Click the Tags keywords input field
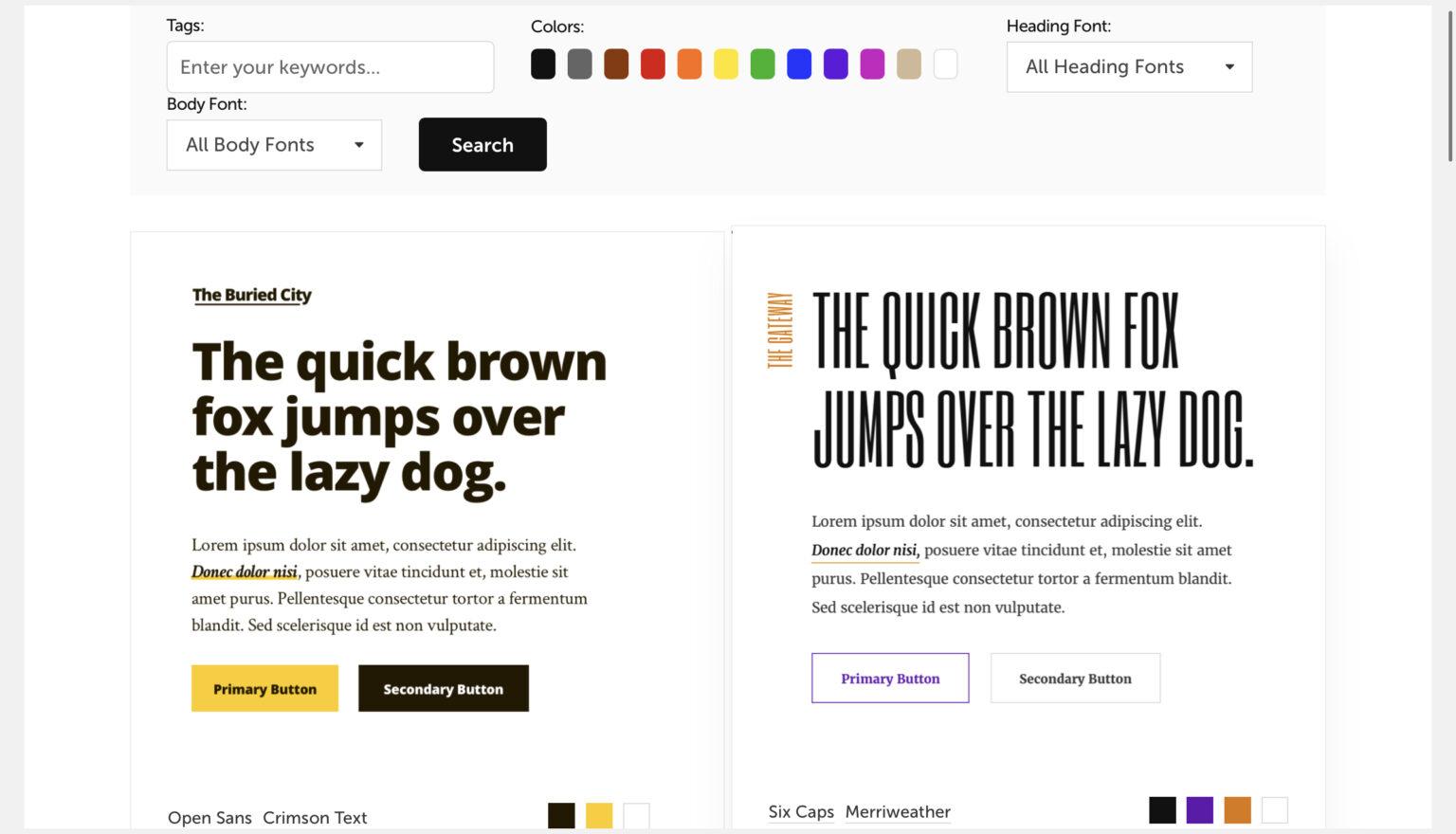This screenshot has width=1456, height=834. [x=330, y=67]
